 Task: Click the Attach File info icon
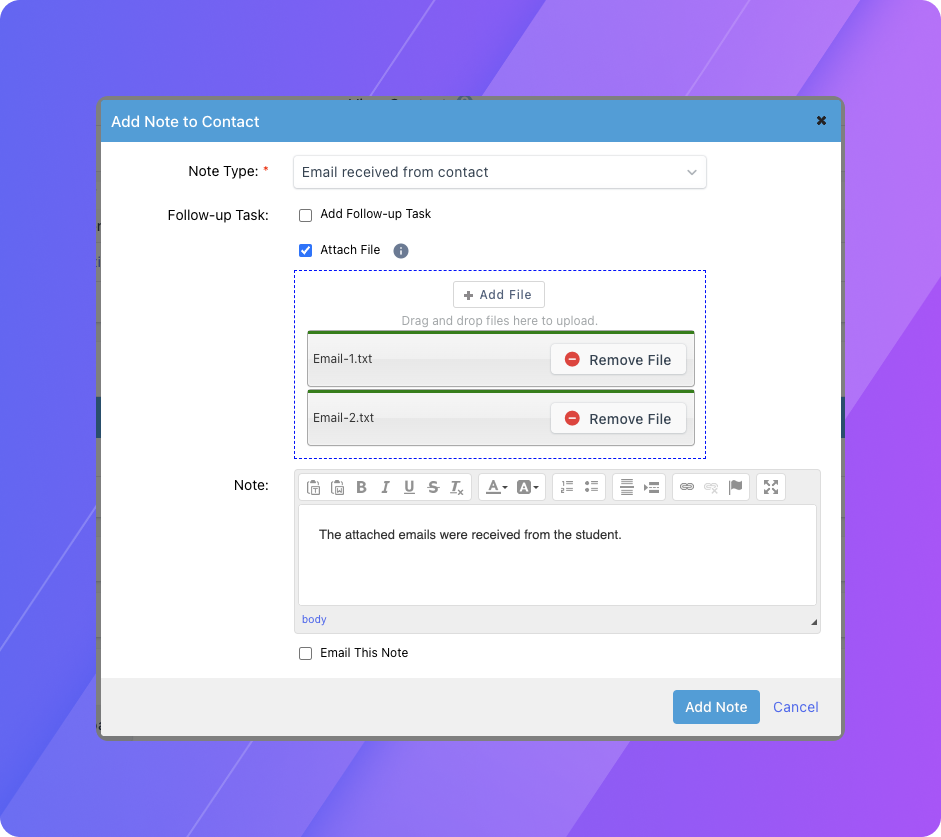[400, 250]
